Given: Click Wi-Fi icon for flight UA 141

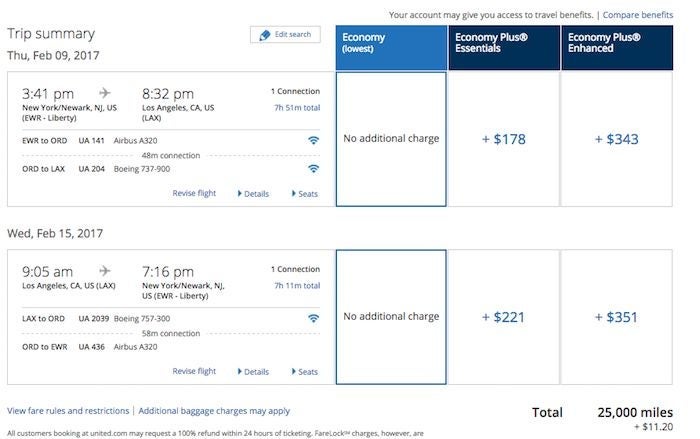Looking at the screenshot, I should tap(313, 141).
